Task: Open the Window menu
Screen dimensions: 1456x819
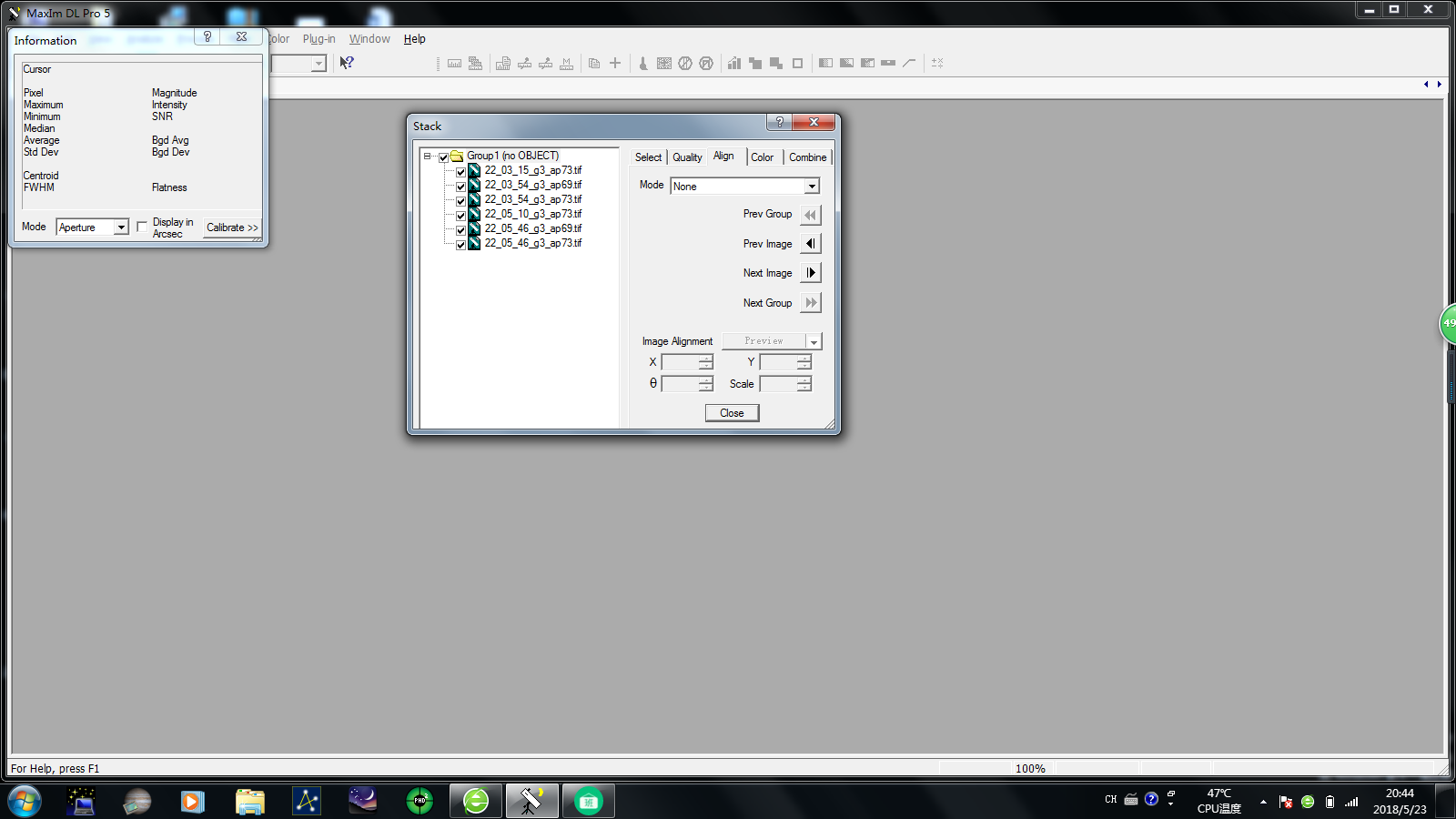Action: coord(369,38)
